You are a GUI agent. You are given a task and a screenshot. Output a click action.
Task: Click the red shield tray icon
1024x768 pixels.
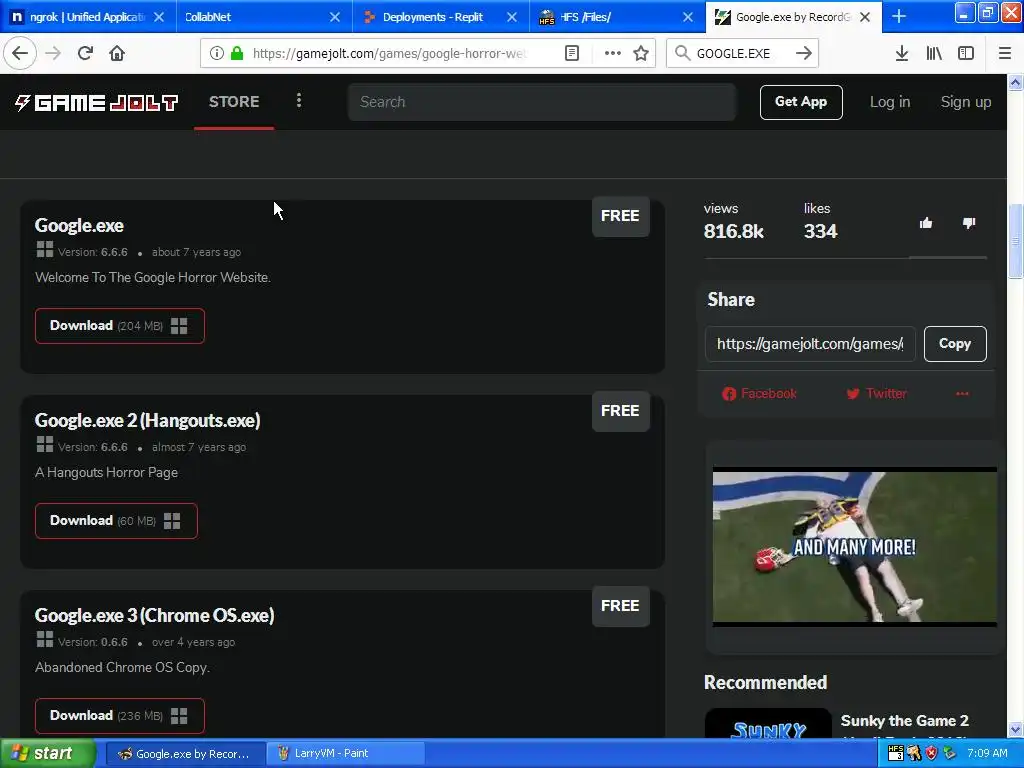point(931,753)
